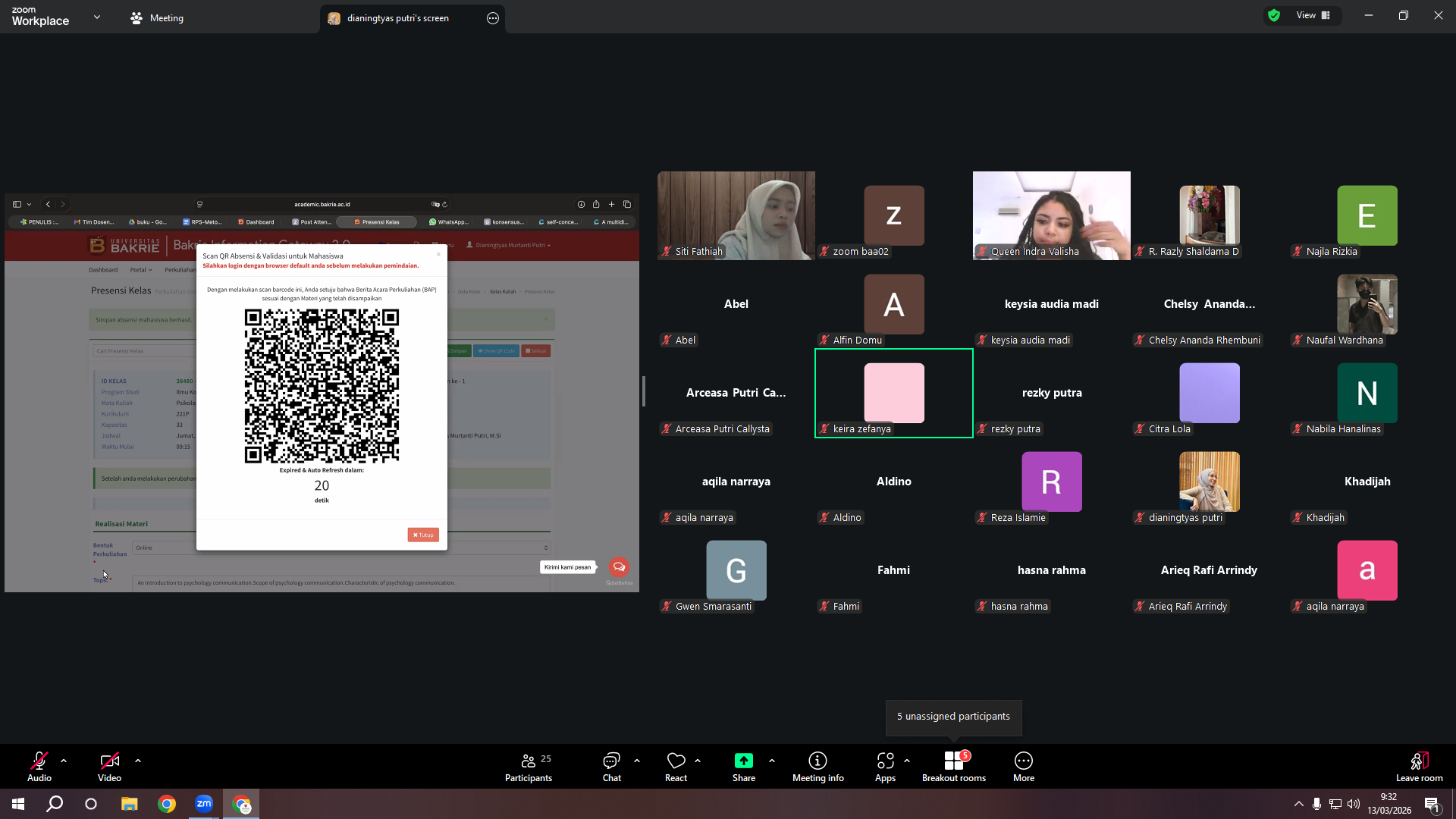This screenshot has width=1456, height=819.
Task: Click the network icon in system tray
Action: 1335,804
